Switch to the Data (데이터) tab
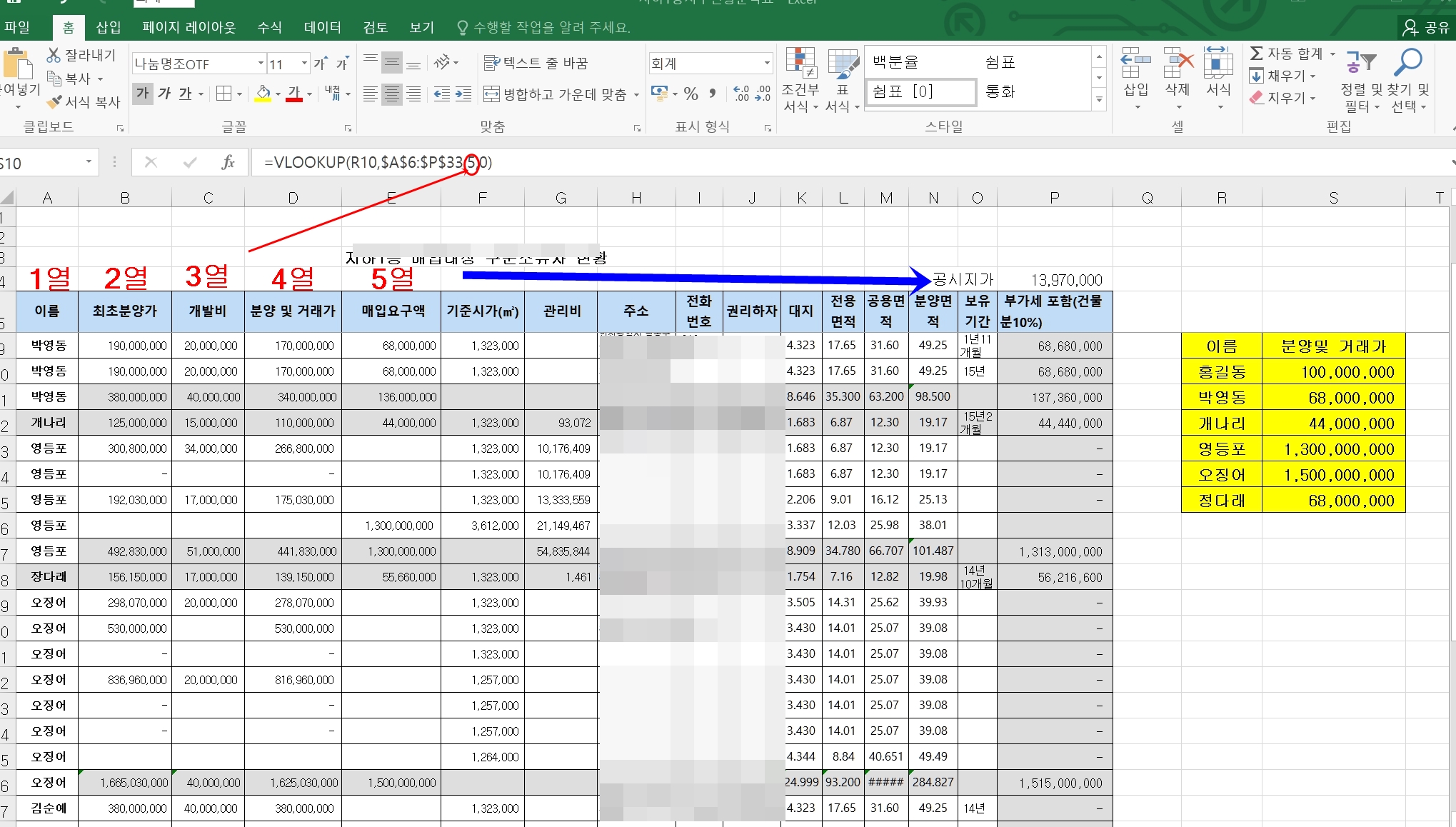The width and height of the screenshot is (1456, 827). 322,27
